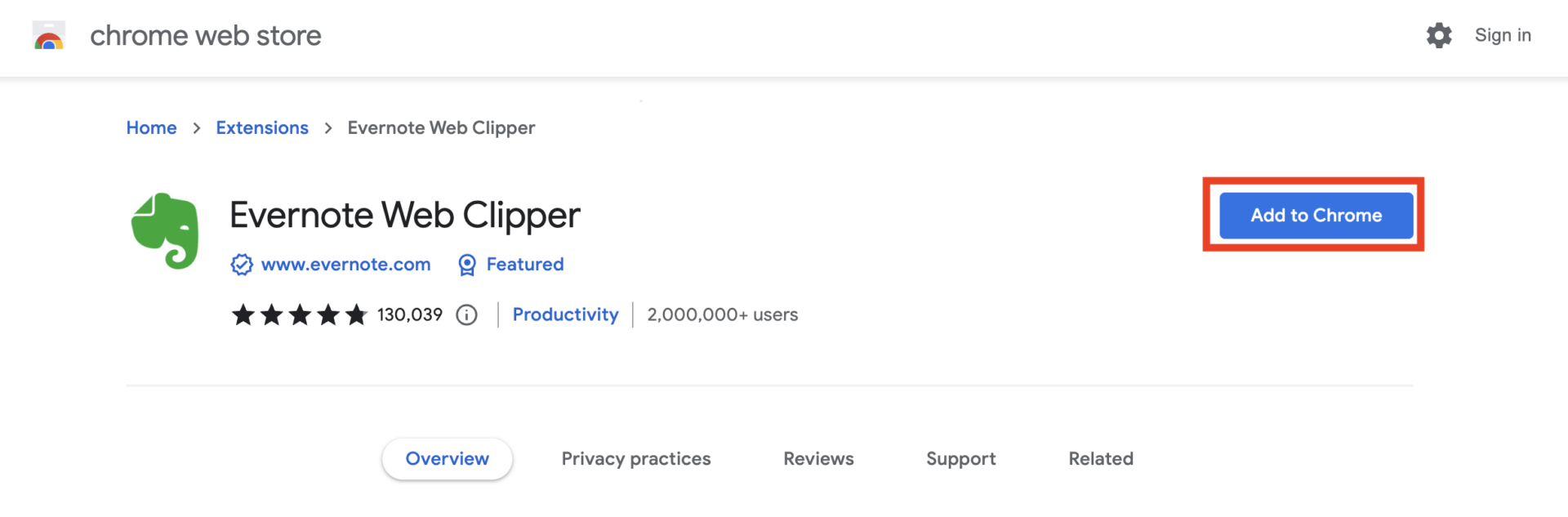Click the Chrome Web Store rainbow logo
The image size is (1568, 517).
(49, 36)
